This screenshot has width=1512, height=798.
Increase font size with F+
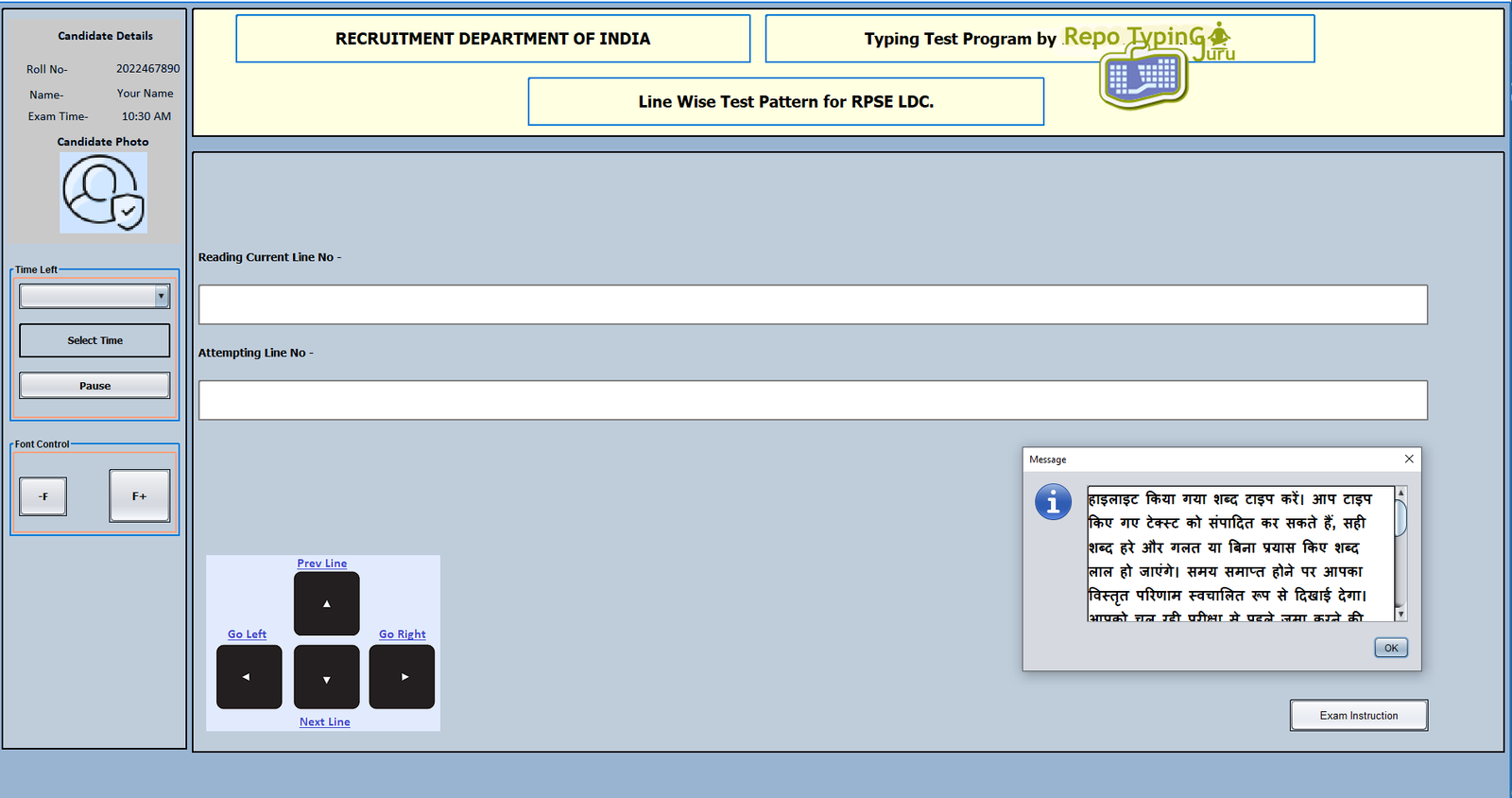(139, 496)
